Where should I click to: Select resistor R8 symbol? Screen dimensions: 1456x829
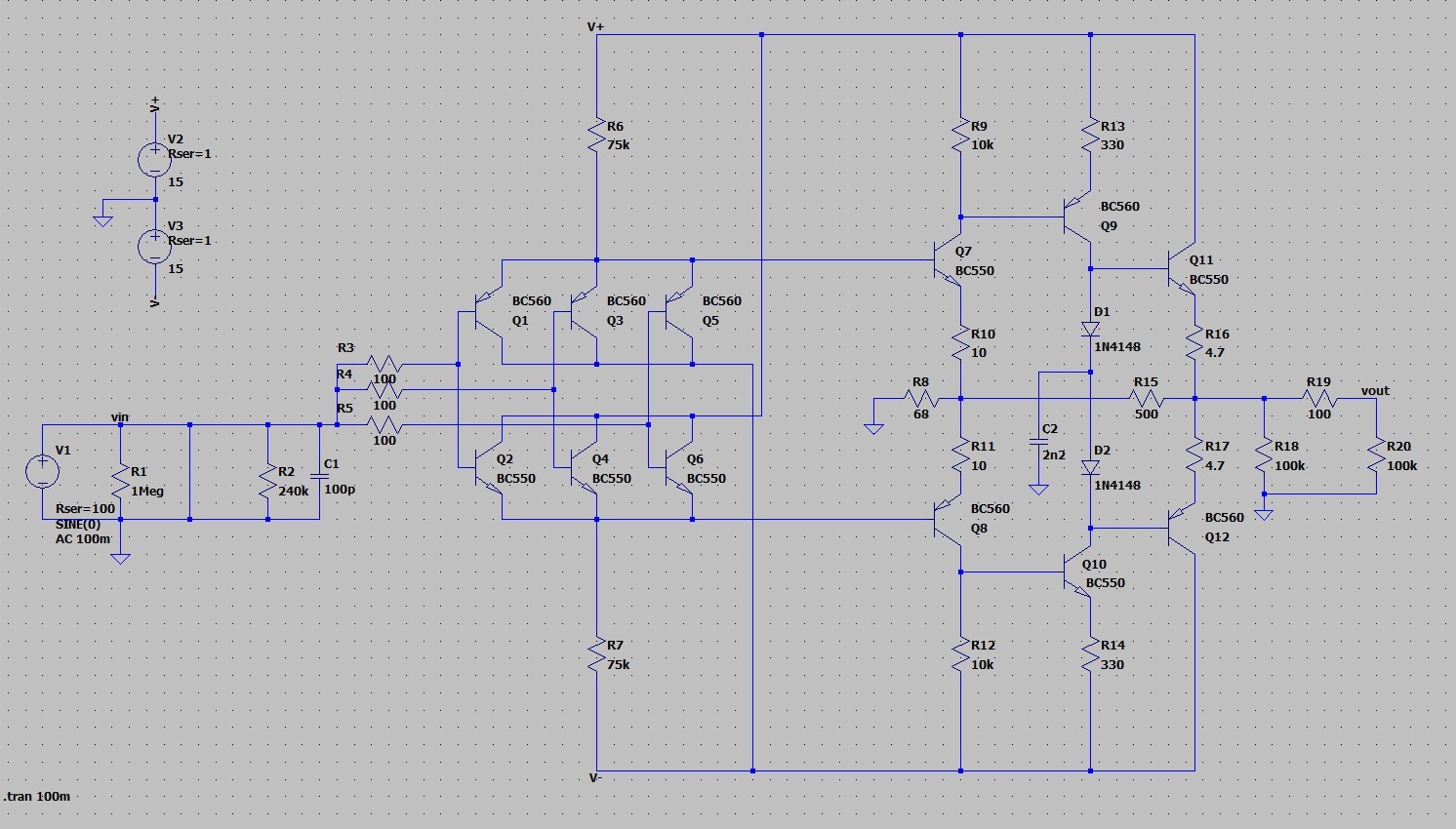click(x=922, y=398)
